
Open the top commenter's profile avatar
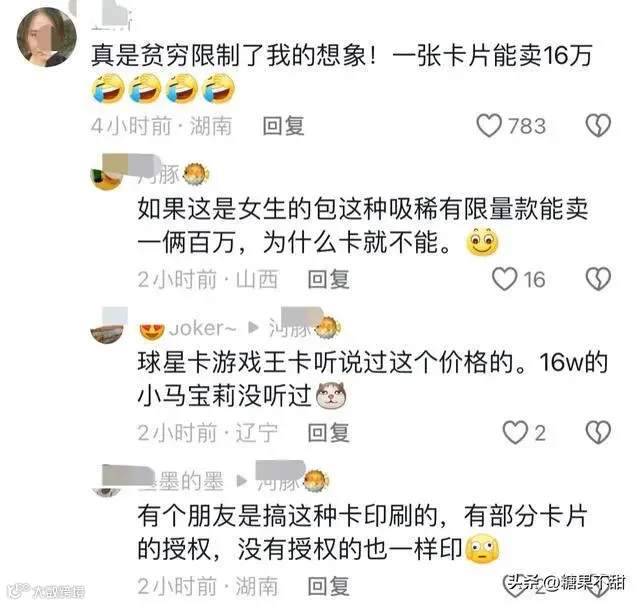(47, 37)
